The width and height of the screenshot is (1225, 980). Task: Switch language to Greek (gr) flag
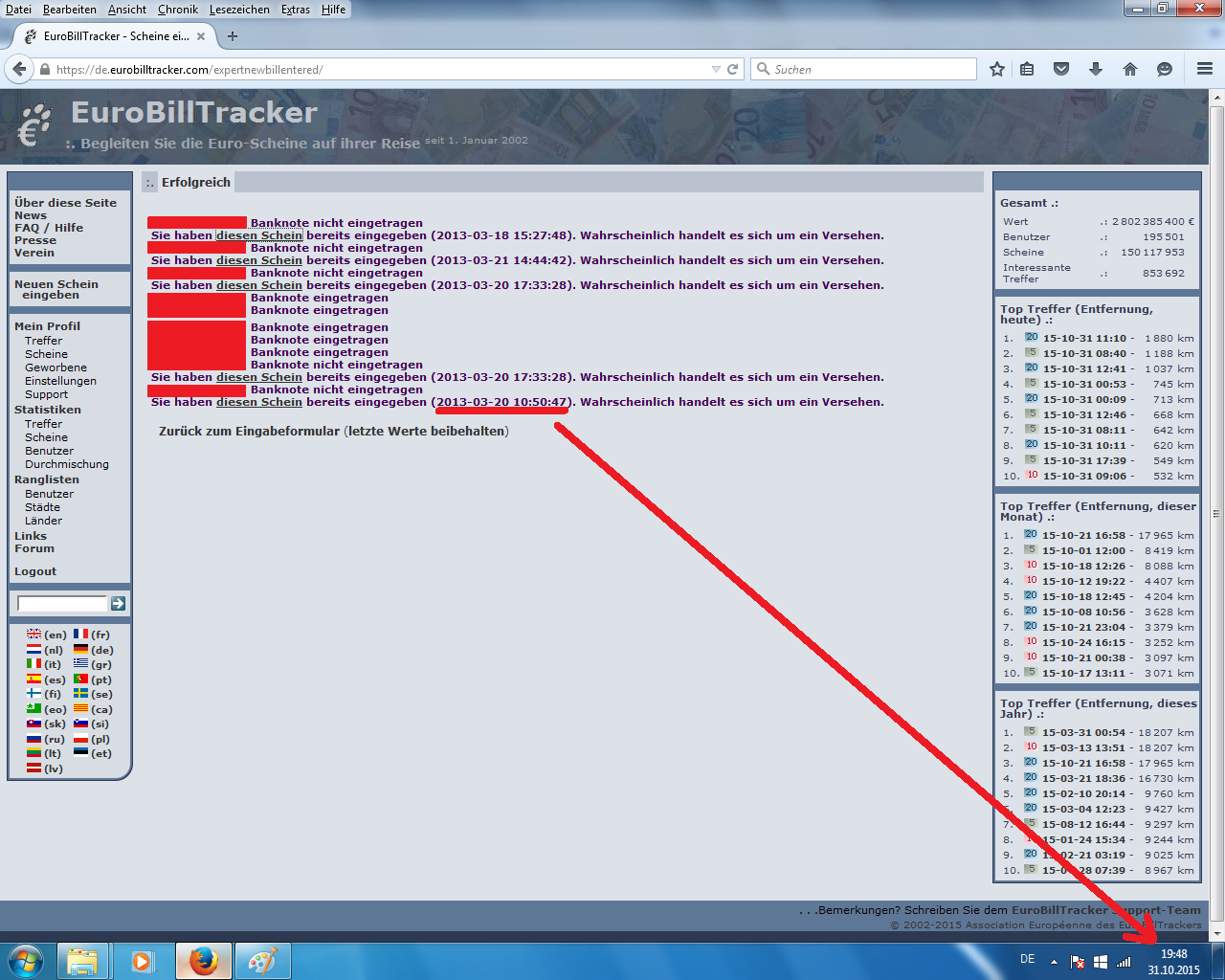coord(81,664)
